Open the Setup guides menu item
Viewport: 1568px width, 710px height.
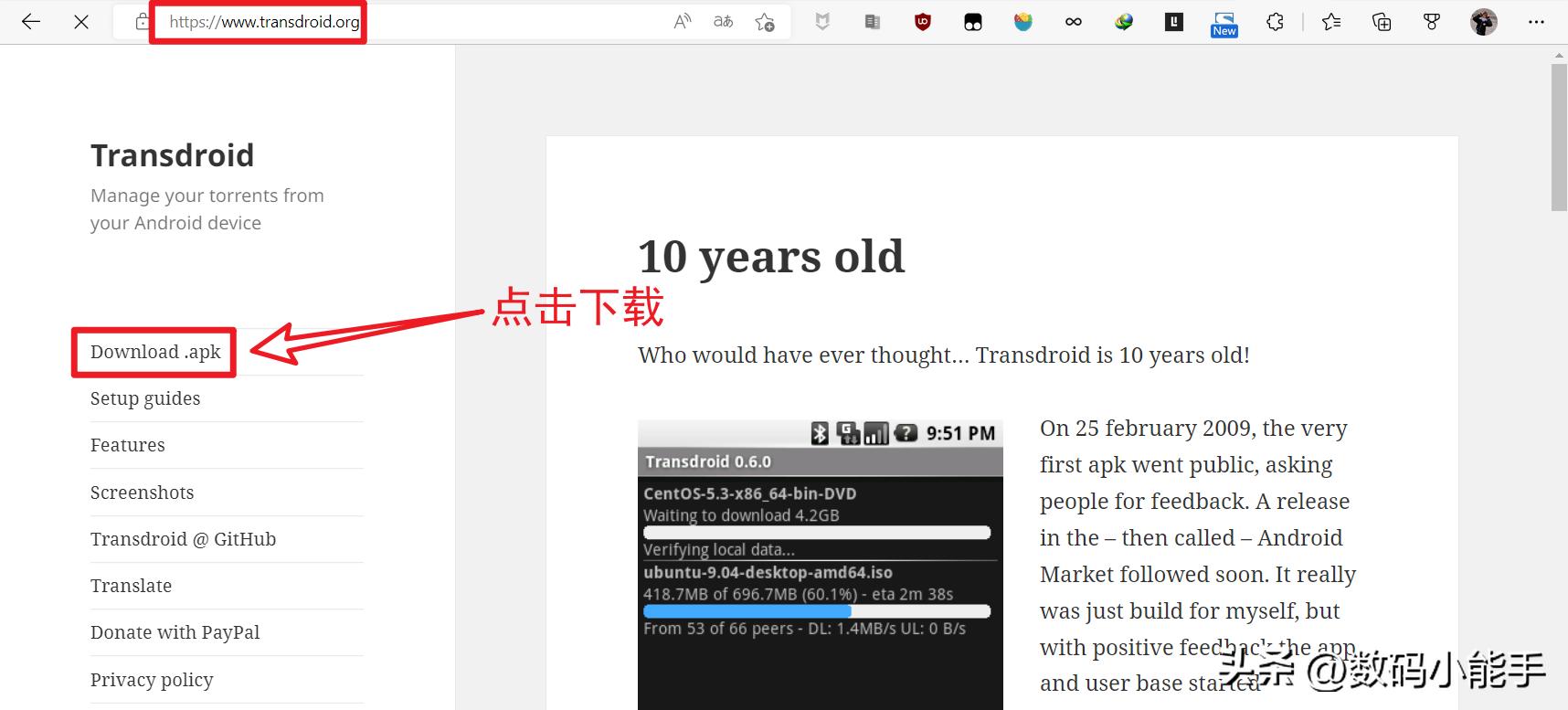pyautogui.click(x=145, y=398)
